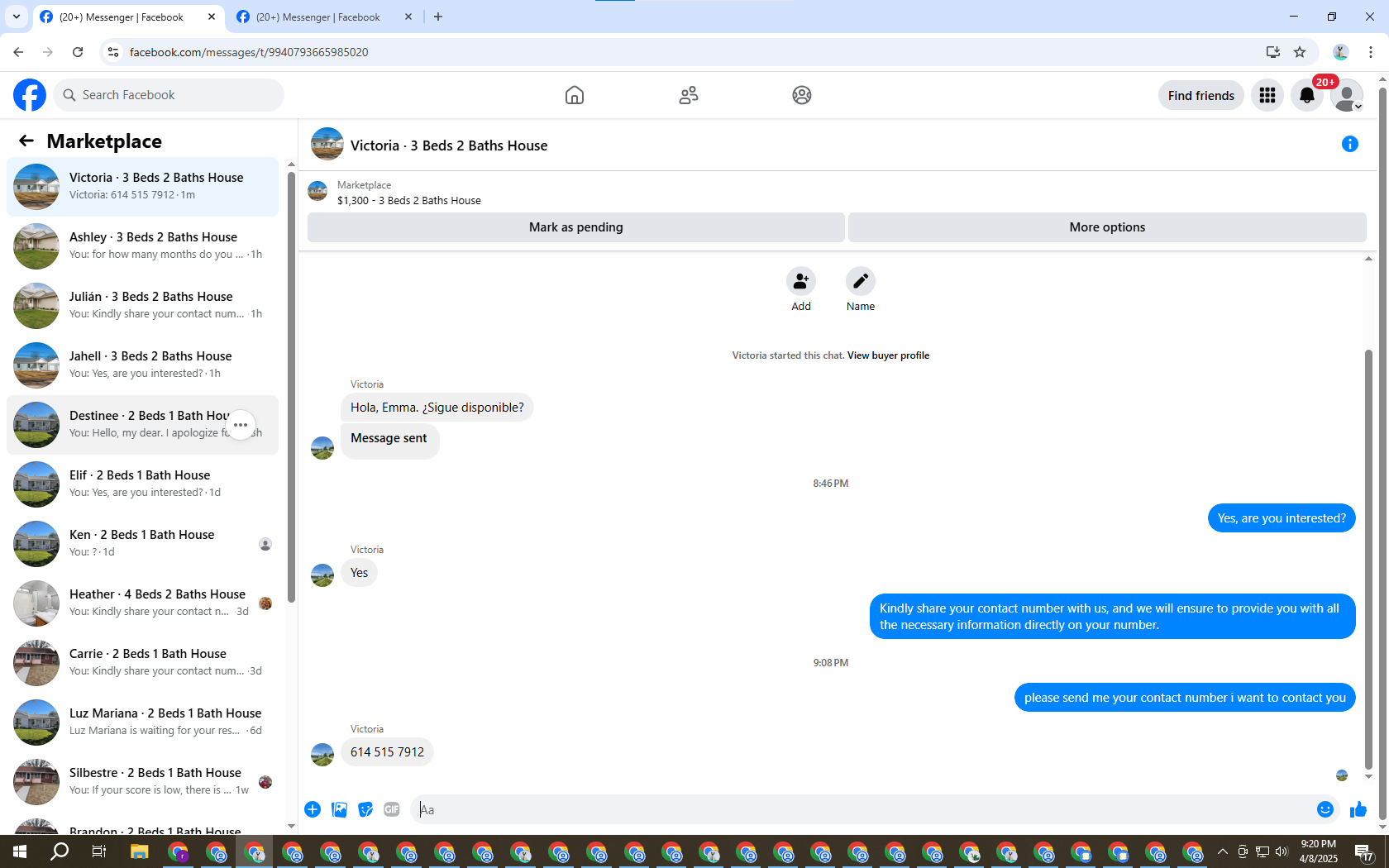
Task: Click the conversation list scrollbar
Action: tap(291, 386)
